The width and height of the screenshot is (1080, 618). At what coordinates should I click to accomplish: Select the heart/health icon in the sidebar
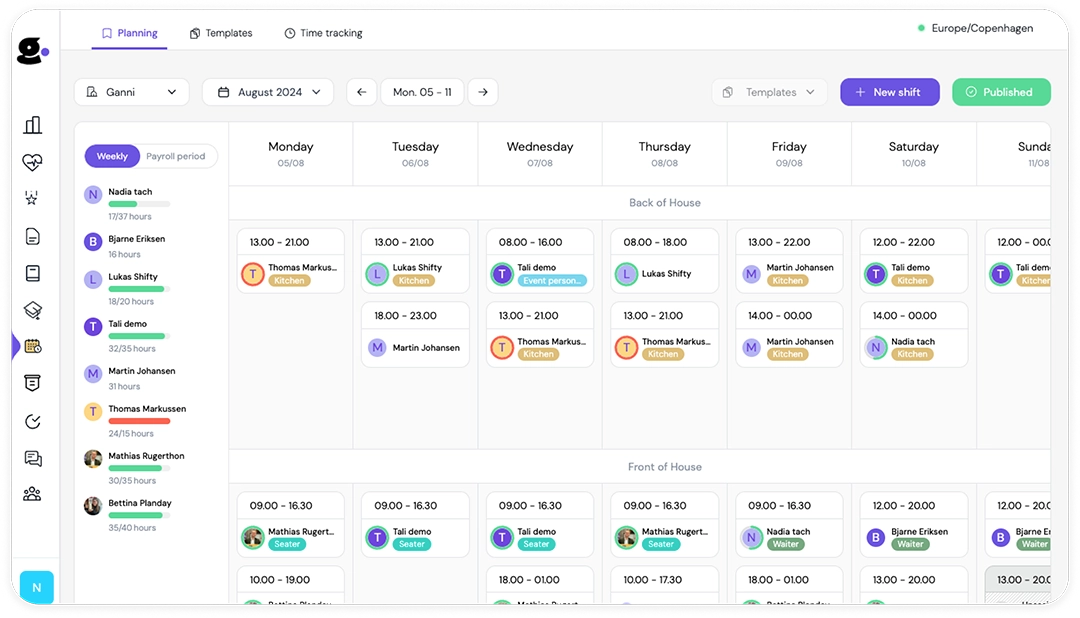(33, 162)
